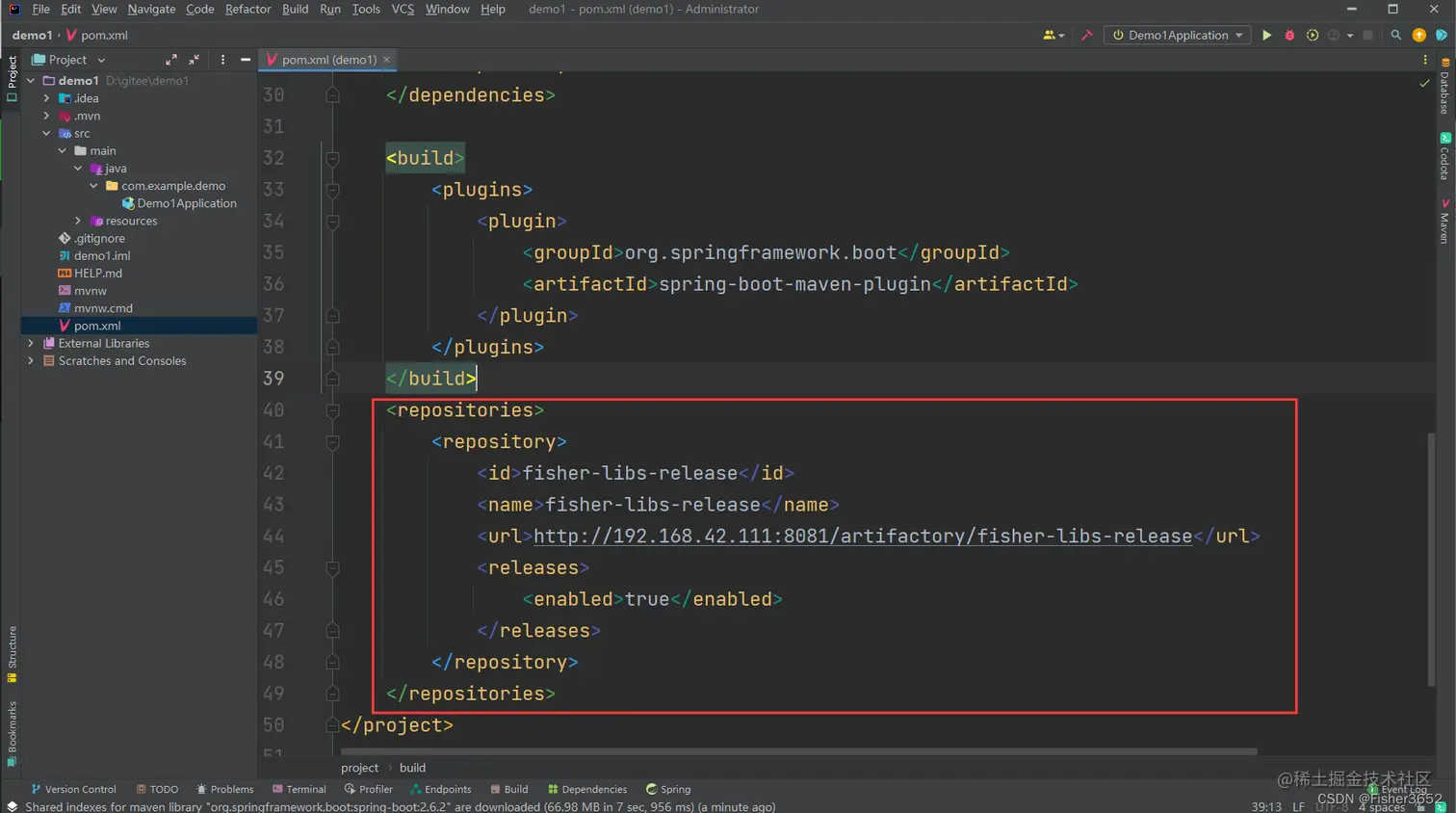Screen dimensions: 1456x813
Task: Select the pom.xml (demo1) editor tab
Action: coord(328,60)
